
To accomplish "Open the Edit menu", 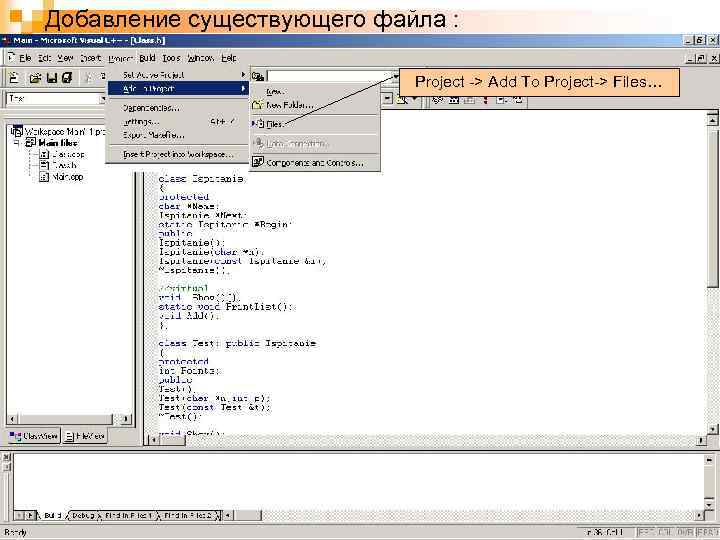I will click(x=45, y=58).
